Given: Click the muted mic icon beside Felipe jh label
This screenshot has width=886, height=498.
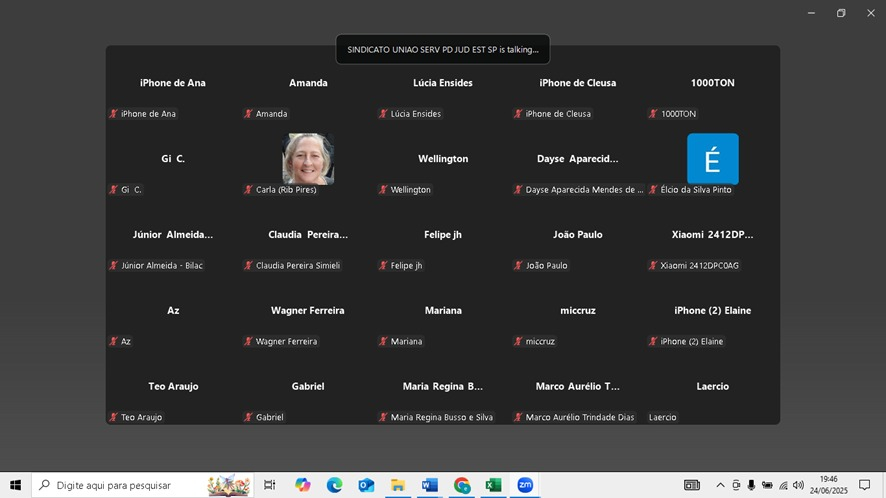Looking at the screenshot, I should (384, 265).
